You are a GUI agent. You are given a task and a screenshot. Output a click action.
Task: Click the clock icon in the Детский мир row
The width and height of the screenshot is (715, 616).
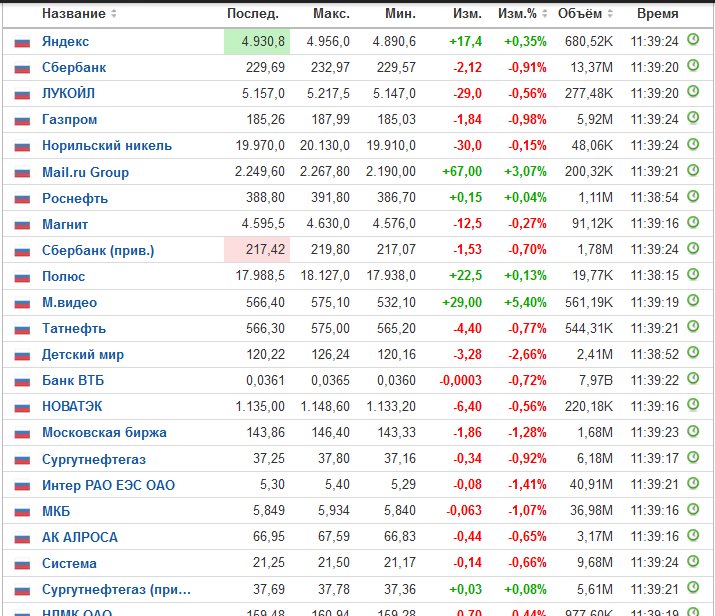(x=693, y=352)
